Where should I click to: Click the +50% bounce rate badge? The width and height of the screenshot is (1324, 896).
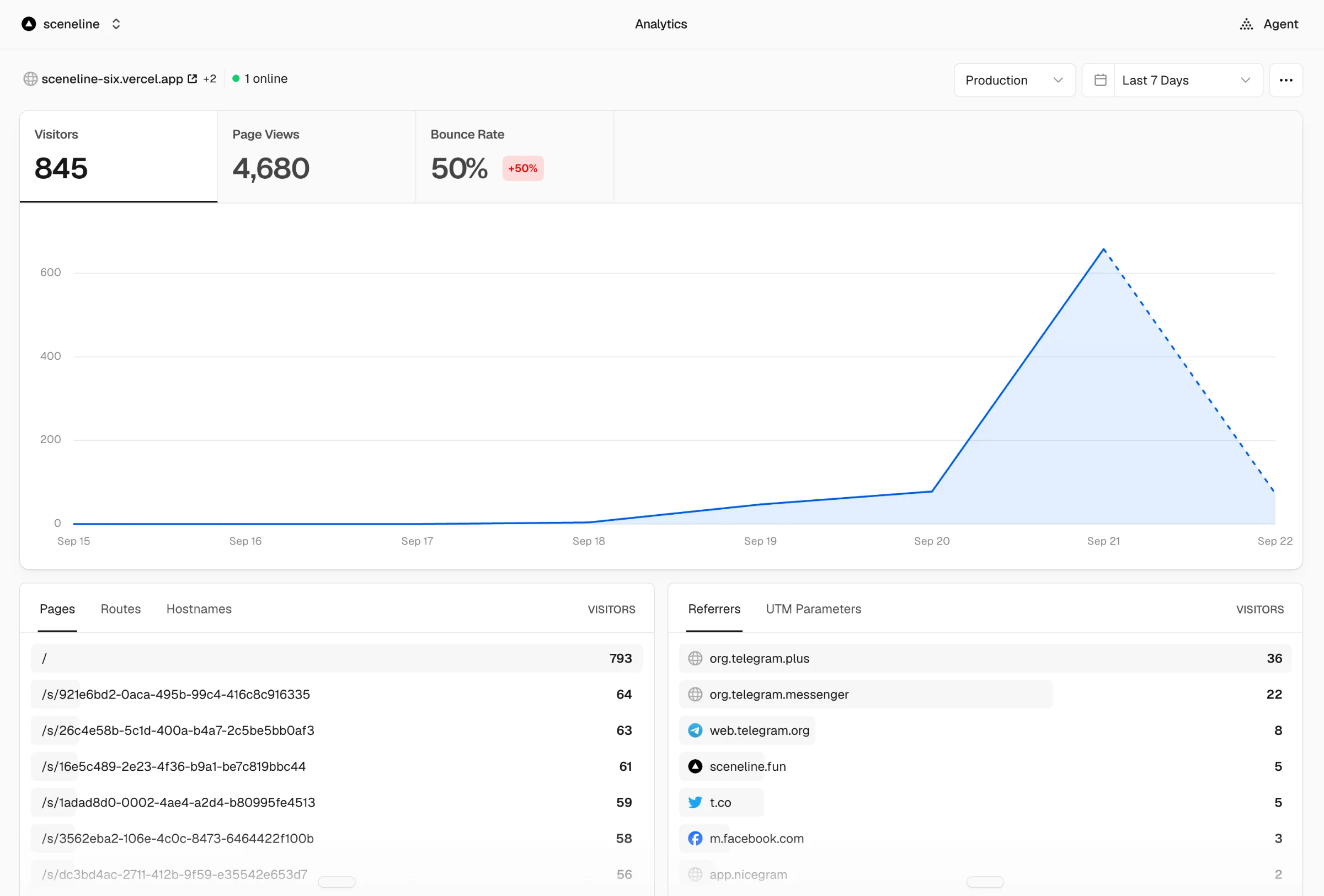[522, 169]
